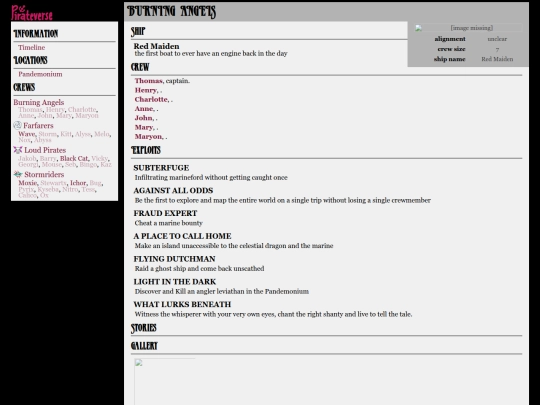This screenshot has width=540, height=405.
Task: Open Kyseba under Stormriders
Action: [x=48, y=189]
